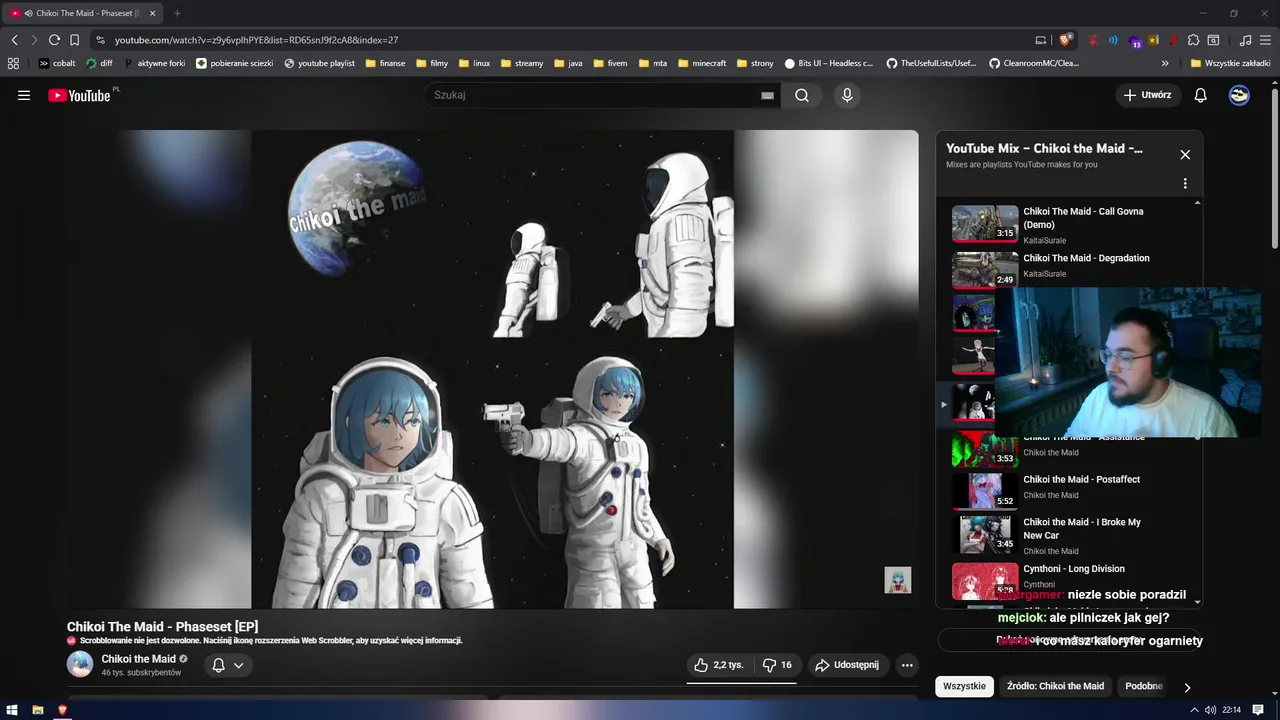This screenshot has width=1280, height=720.
Task: Expand the filmy bookmarks folder
Action: (432, 63)
